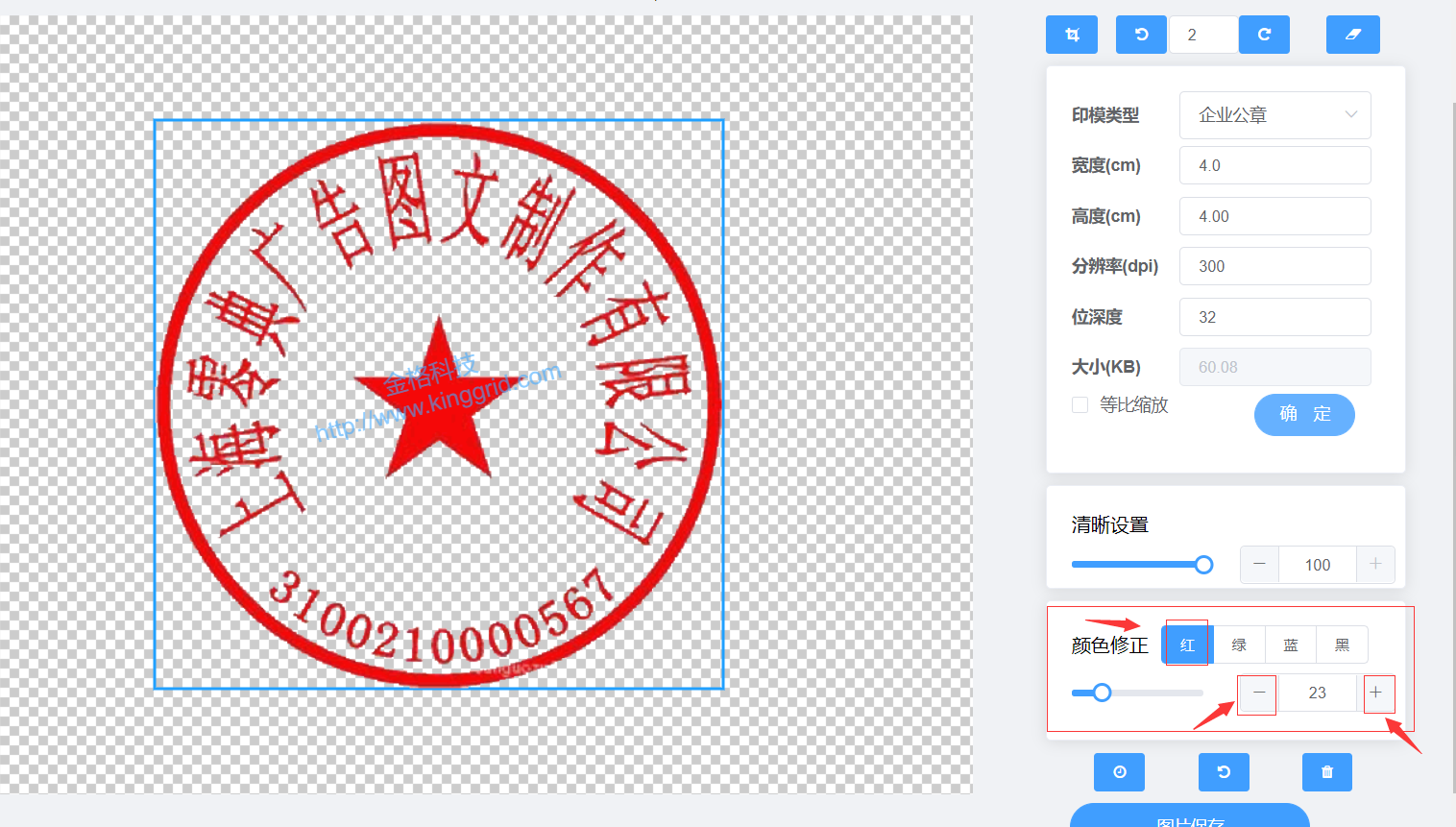Click the rotate clockwise icon
1456x827 pixels.
1264,35
